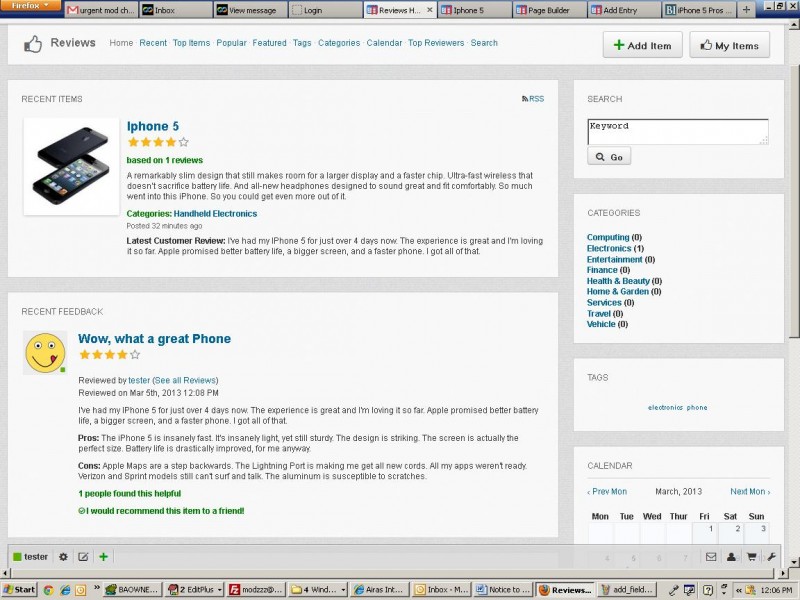The image size is (800, 600).
Task: Close the 'Reviews H...' browser tab
Action: click(430, 10)
